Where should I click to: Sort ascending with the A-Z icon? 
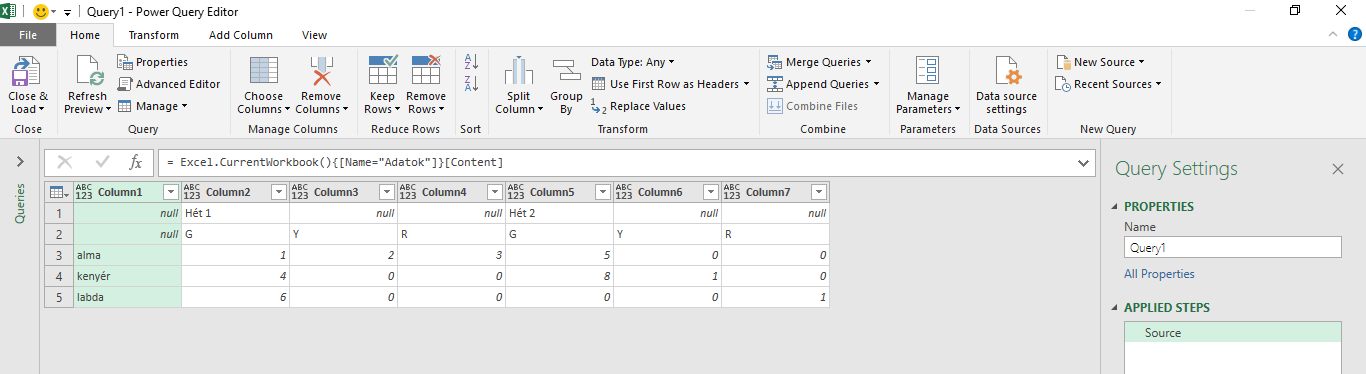click(472, 63)
